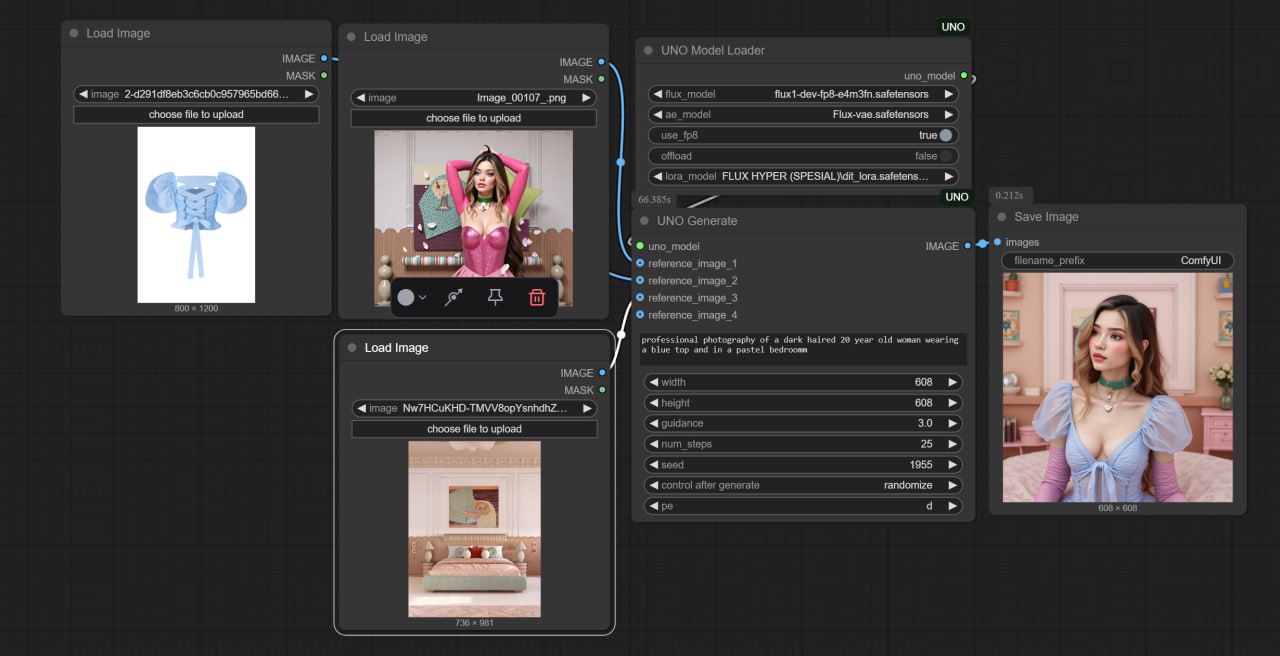
Task: Select the next flux_model with the right arrow
Action: point(949,94)
